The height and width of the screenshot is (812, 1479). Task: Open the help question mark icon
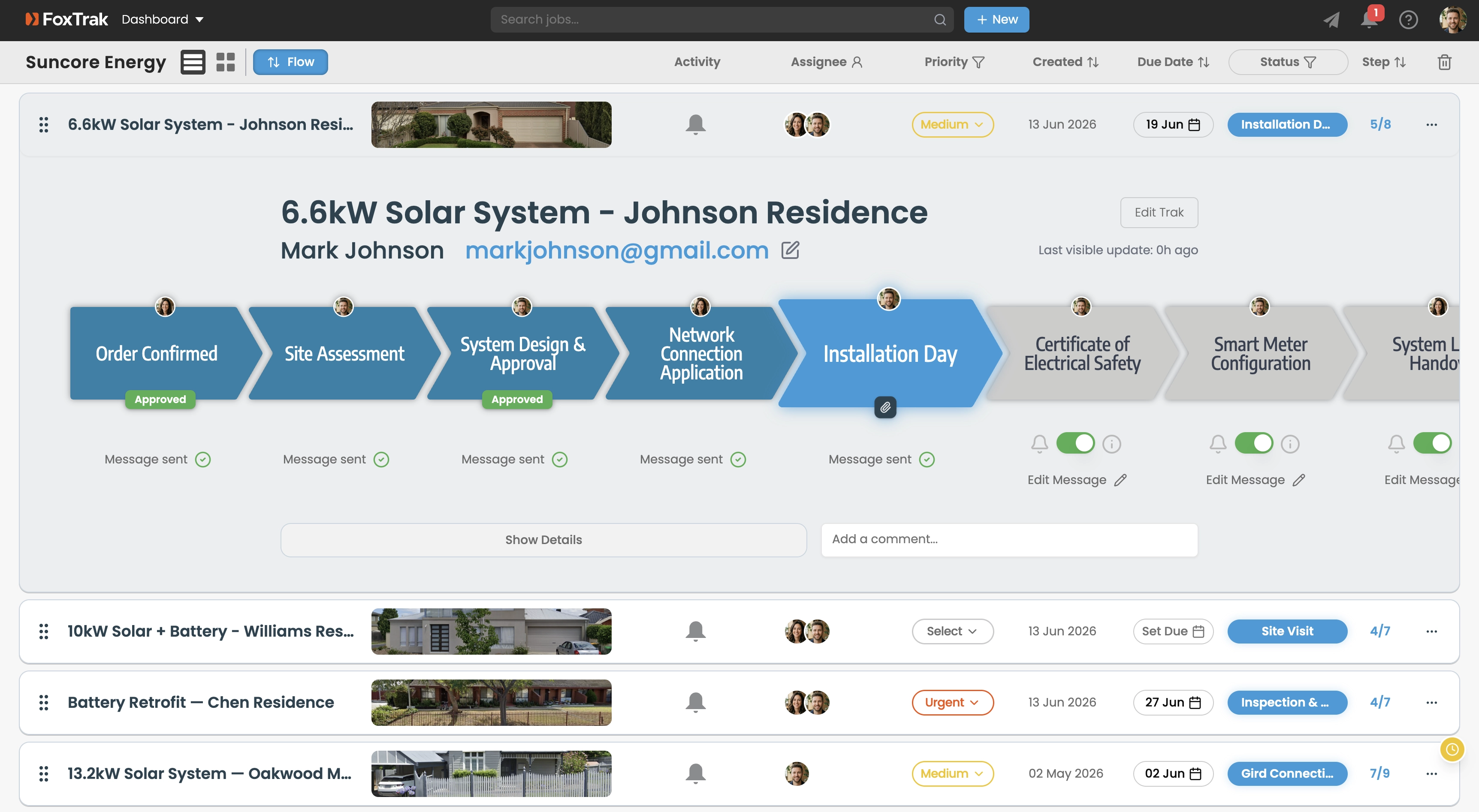coord(1408,20)
